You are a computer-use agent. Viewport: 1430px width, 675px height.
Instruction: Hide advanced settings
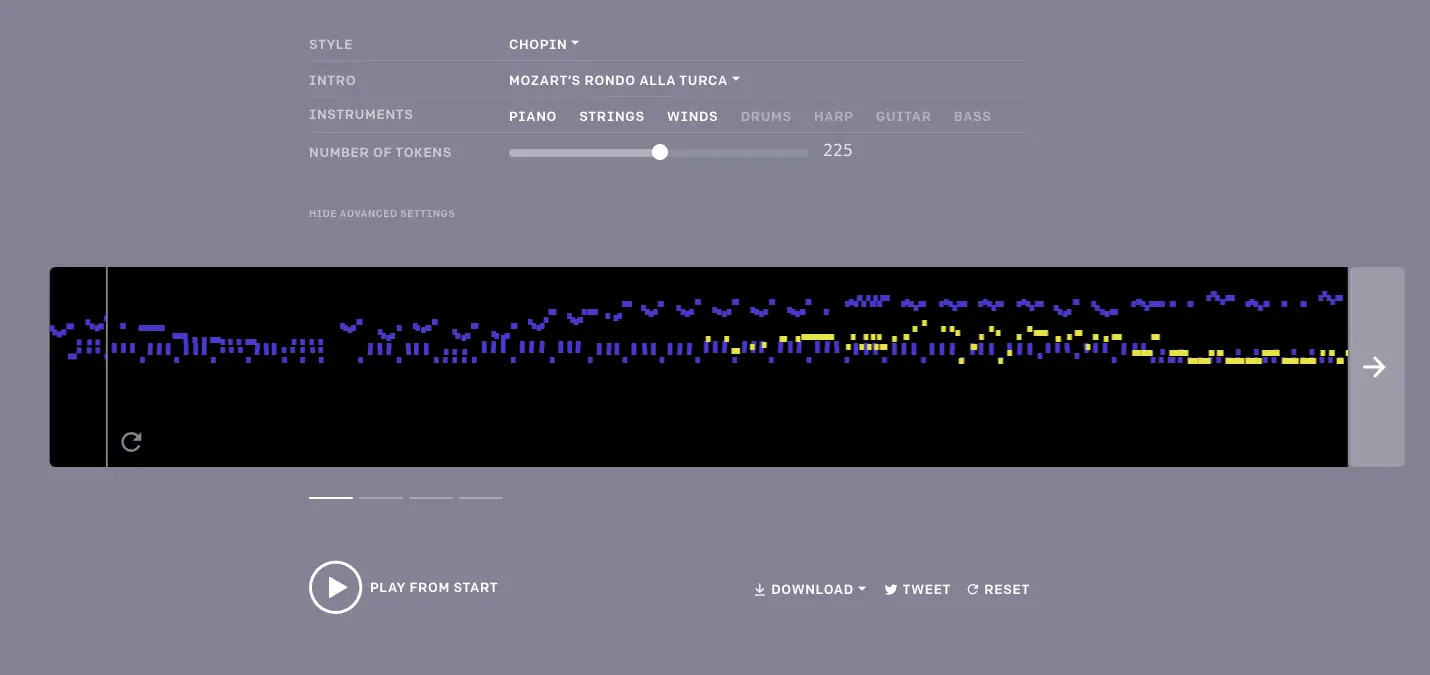(382, 214)
